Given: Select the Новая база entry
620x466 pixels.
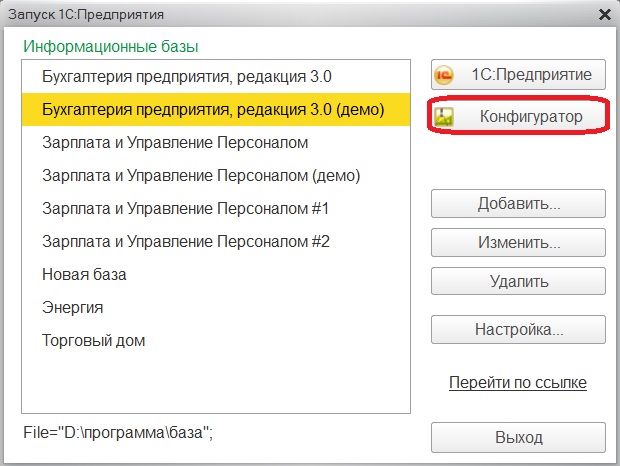Looking at the screenshot, I should [x=216, y=274].
